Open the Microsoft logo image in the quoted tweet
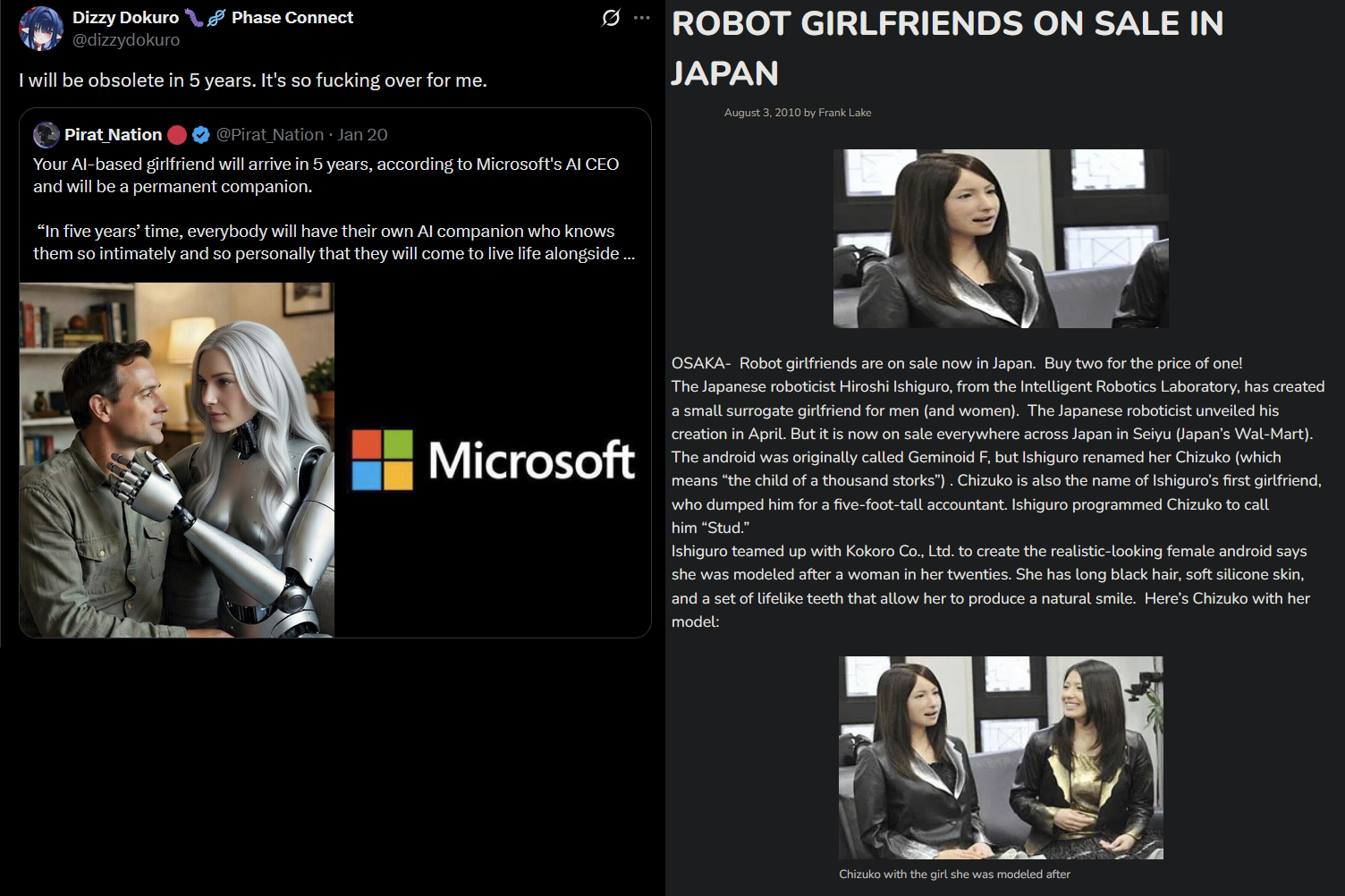This screenshot has height=896, width=1345. pyautogui.click(x=493, y=460)
